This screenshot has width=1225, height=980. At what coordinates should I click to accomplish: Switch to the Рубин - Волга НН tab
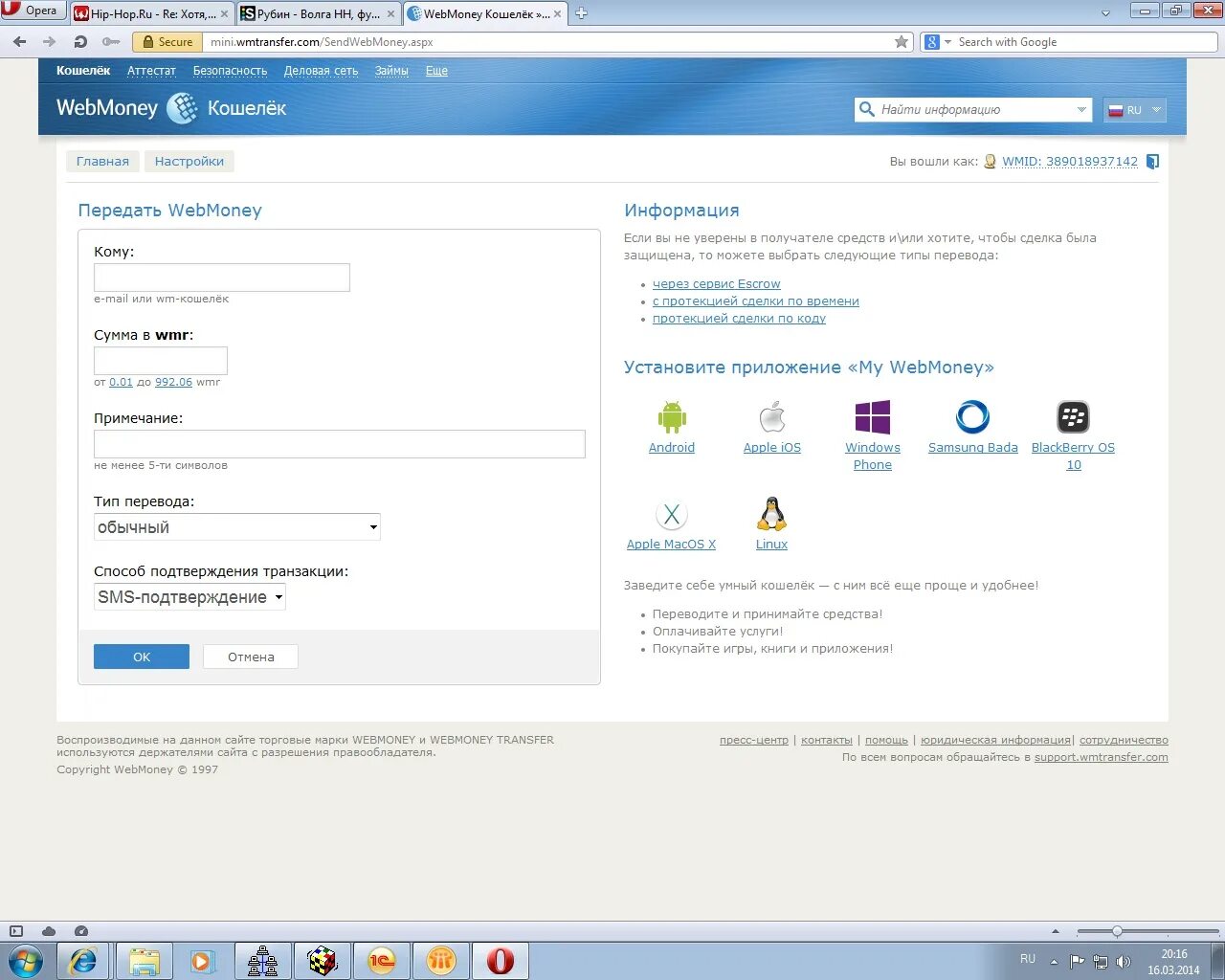[x=318, y=13]
